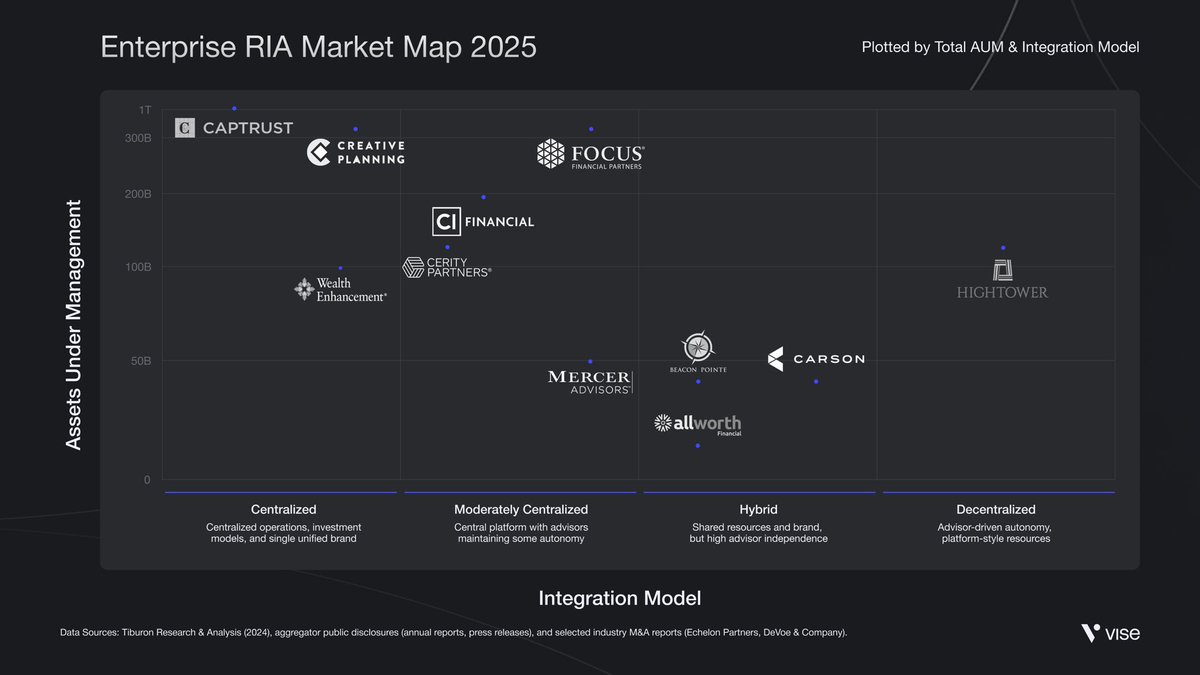The image size is (1200, 675).
Task: Click the Allworth Financial logo
Action: pos(698,424)
